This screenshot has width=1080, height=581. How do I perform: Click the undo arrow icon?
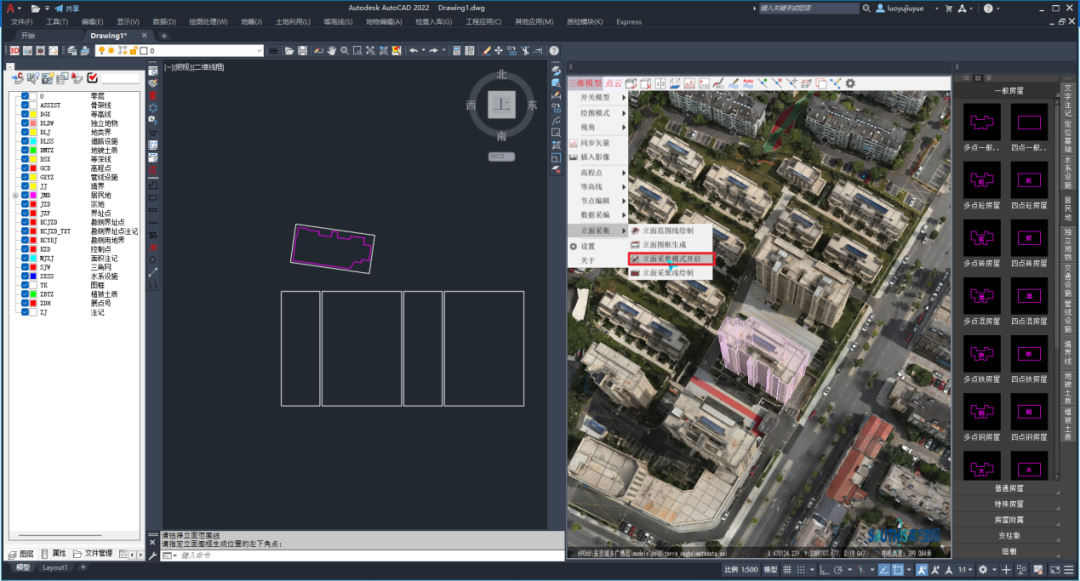413,51
